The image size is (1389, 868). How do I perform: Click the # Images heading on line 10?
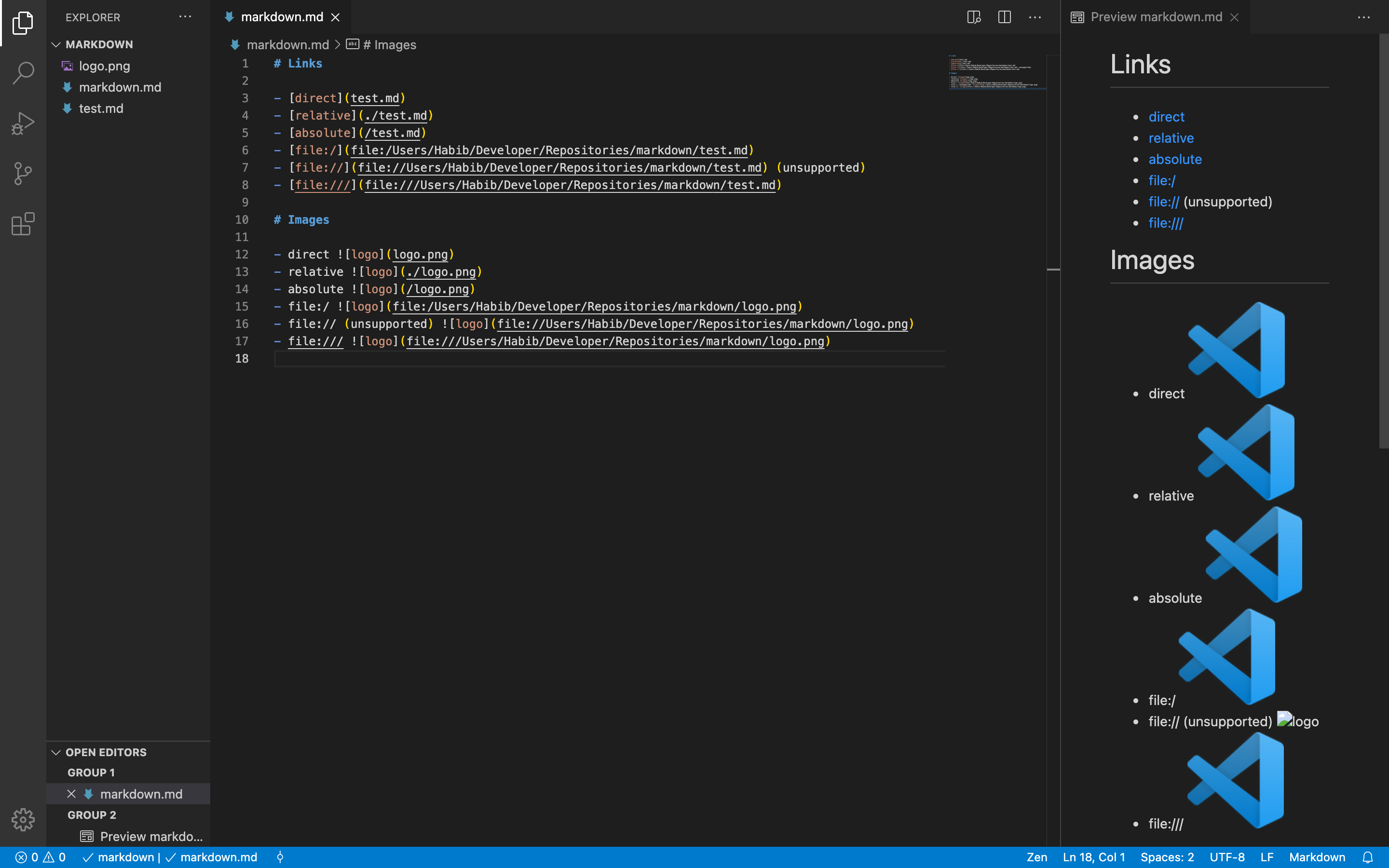[x=301, y=219]
